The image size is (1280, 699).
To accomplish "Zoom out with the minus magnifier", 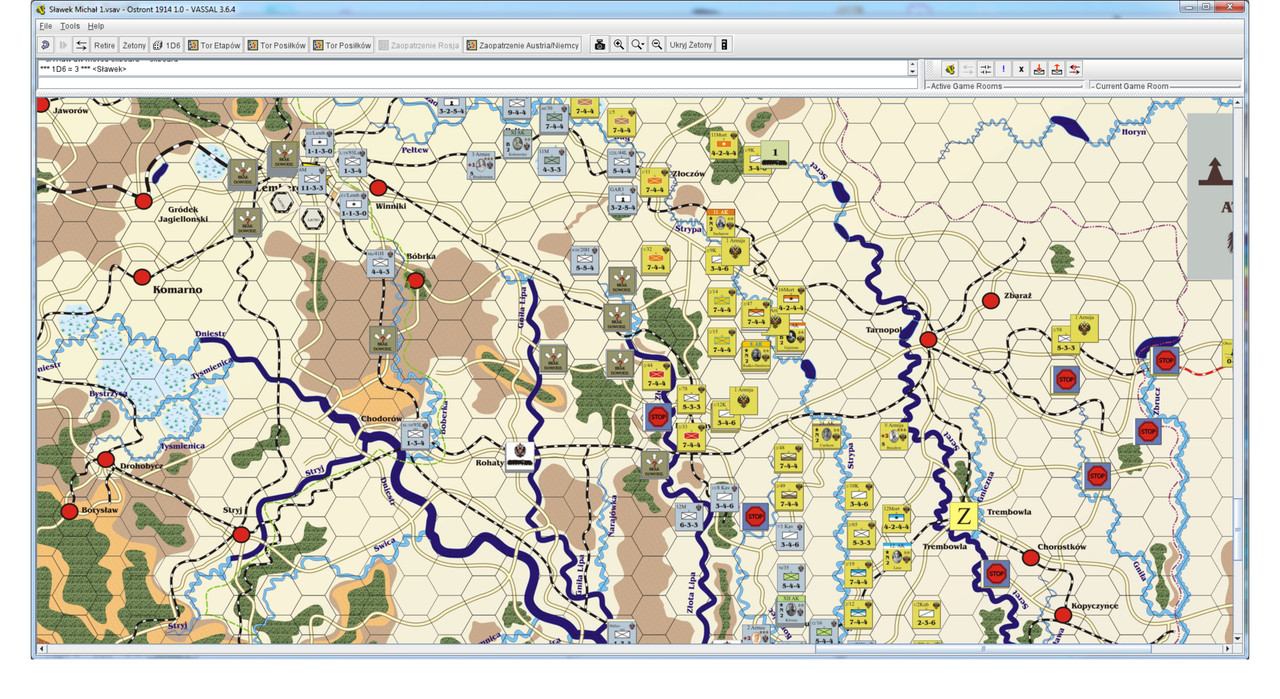I will click(657, 45).
